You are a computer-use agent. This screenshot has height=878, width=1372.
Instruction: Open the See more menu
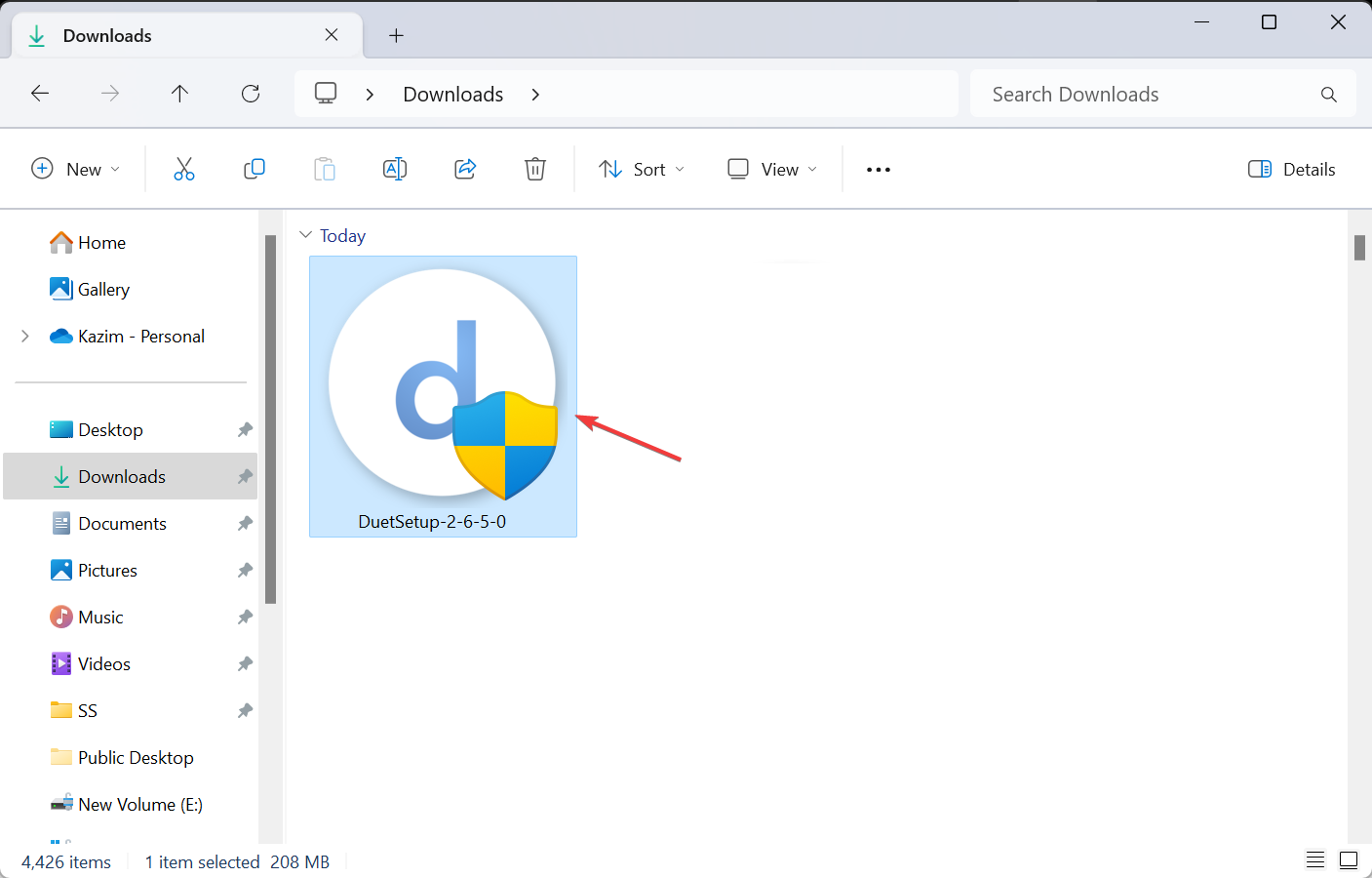[878, 168]
